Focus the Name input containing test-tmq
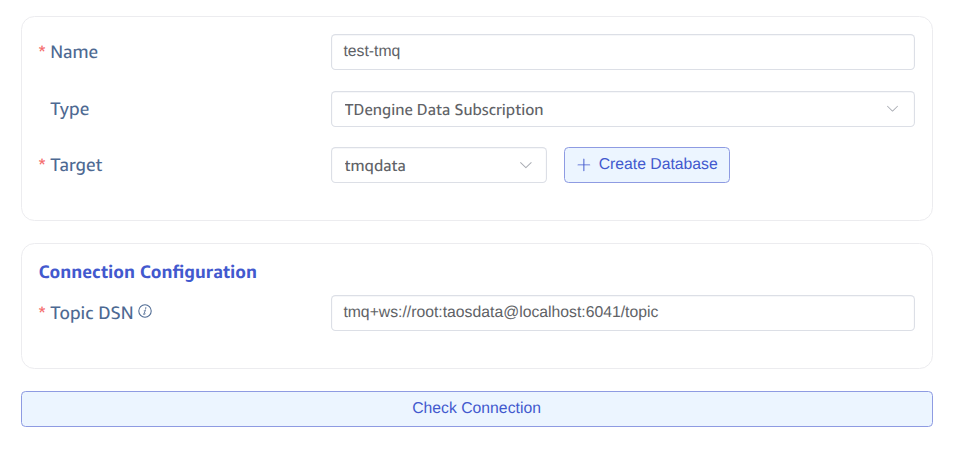972x457 pixels. pyautogui.click(x=622, y=53)
